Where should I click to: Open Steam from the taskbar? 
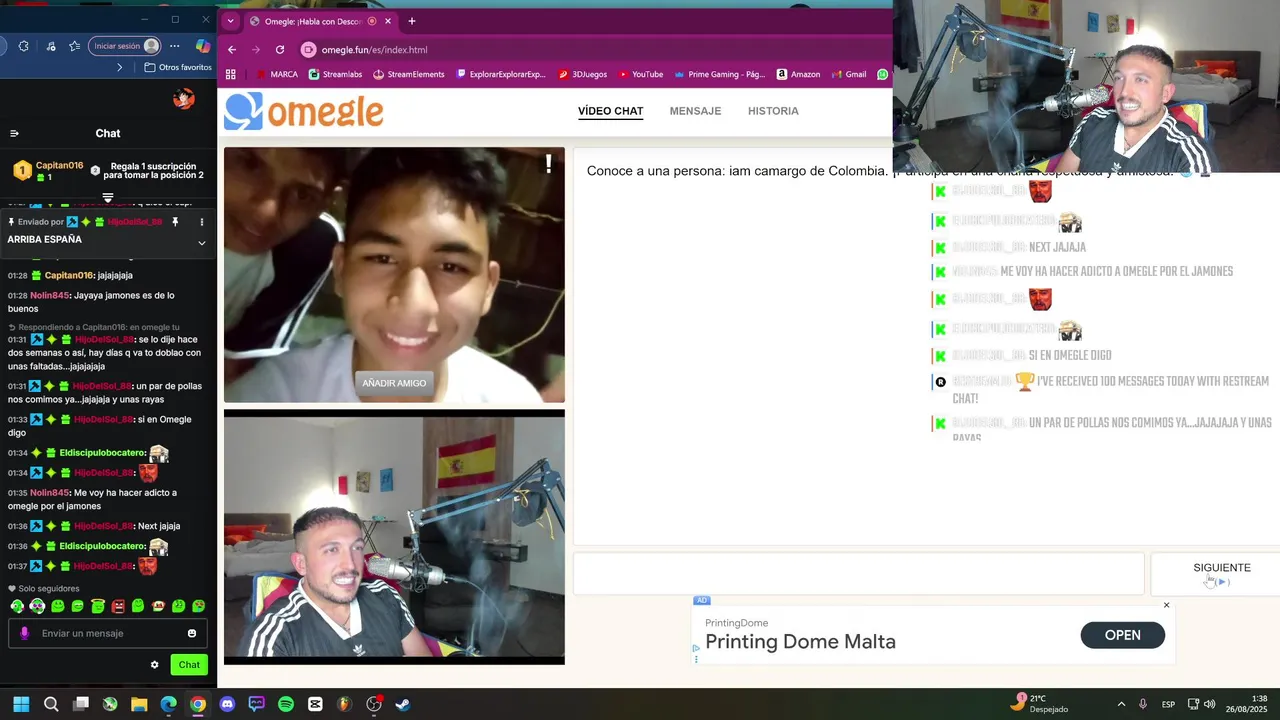tap(403, 704)
